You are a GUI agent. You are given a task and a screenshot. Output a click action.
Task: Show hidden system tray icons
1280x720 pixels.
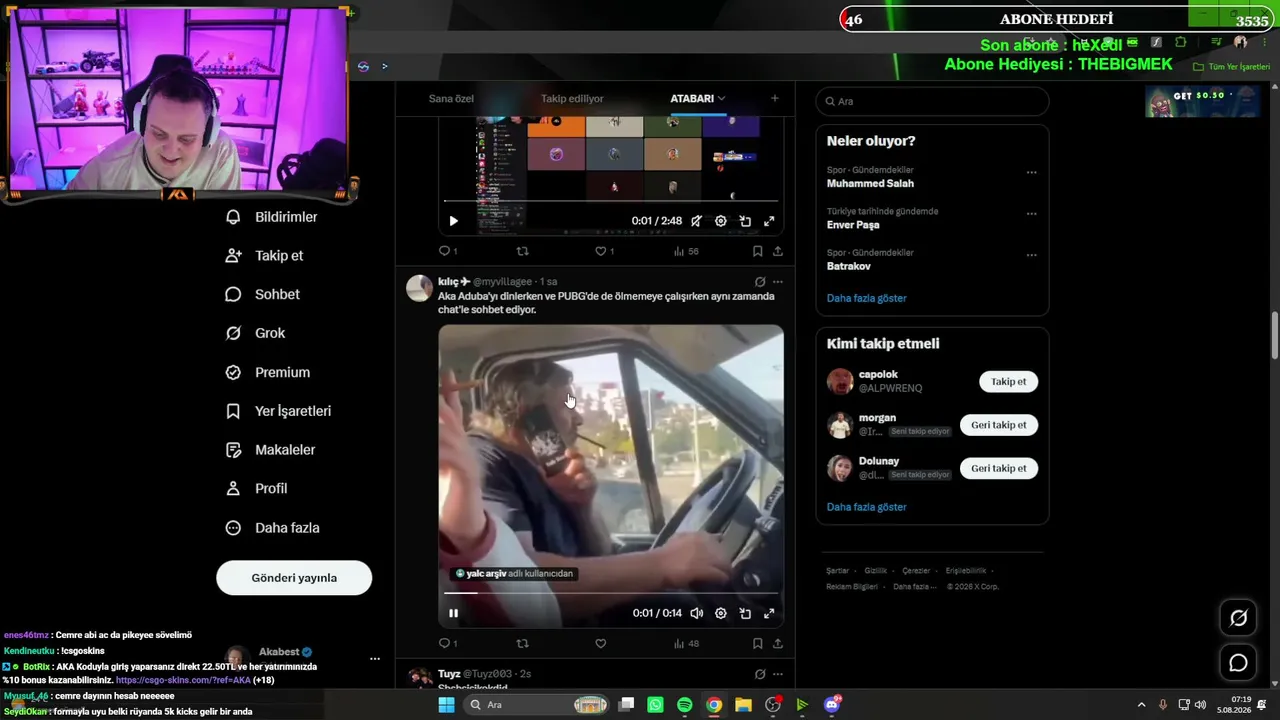pos(1141,705)
